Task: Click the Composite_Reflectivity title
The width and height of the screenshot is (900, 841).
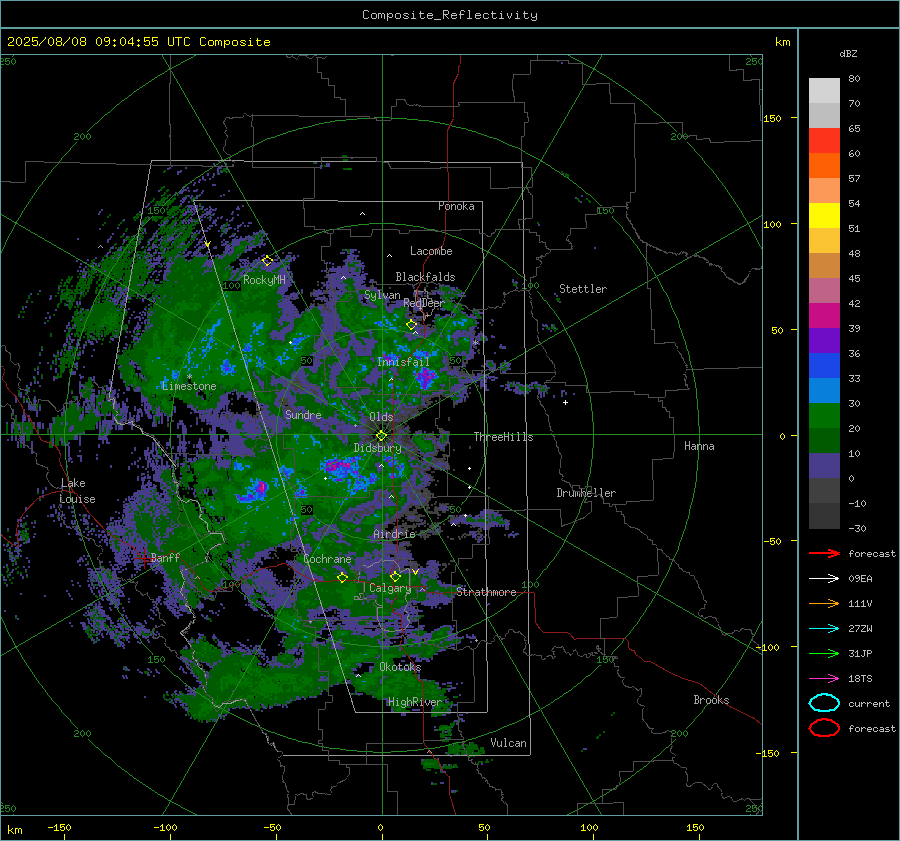Action: [449, 15]
